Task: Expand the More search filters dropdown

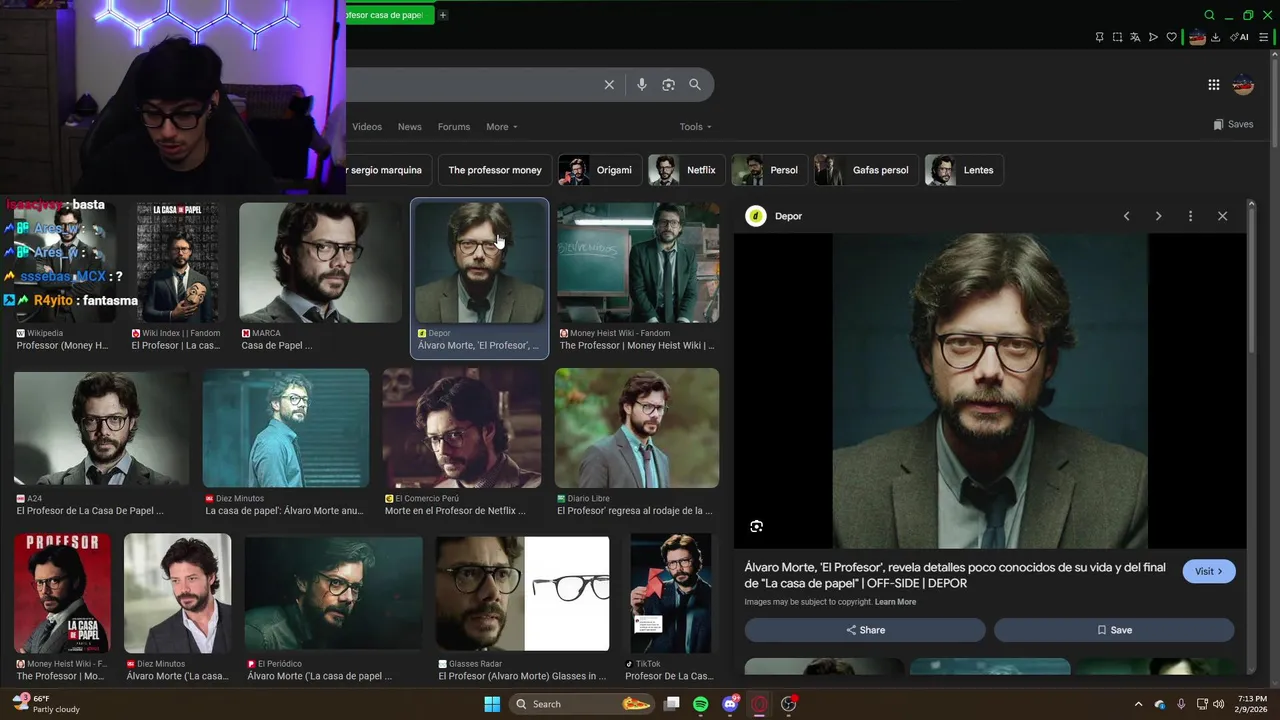Action: [x=502, y=127]
